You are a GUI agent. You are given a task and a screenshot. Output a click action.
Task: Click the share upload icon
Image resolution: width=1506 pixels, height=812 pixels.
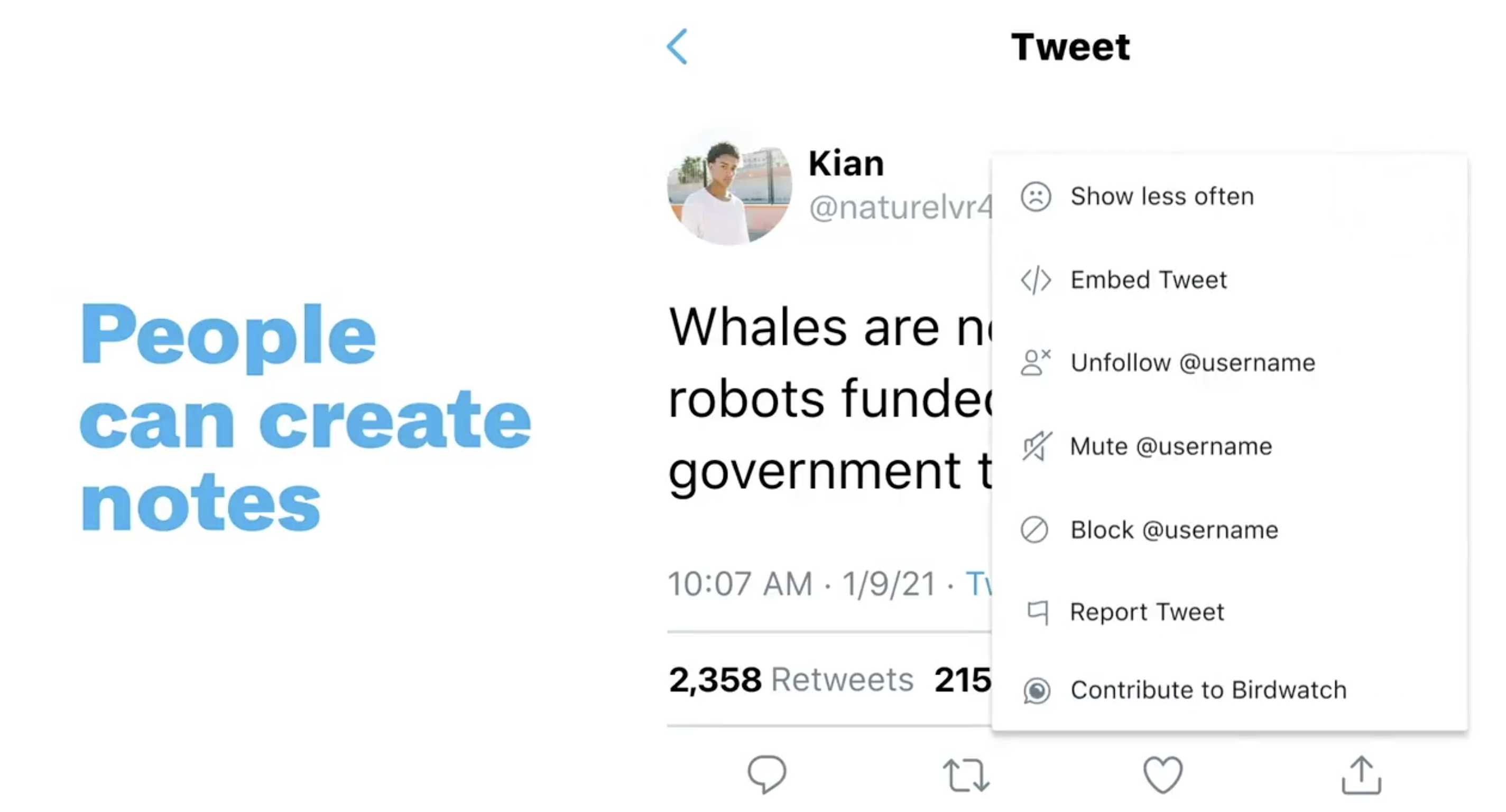click(1361, 775)
